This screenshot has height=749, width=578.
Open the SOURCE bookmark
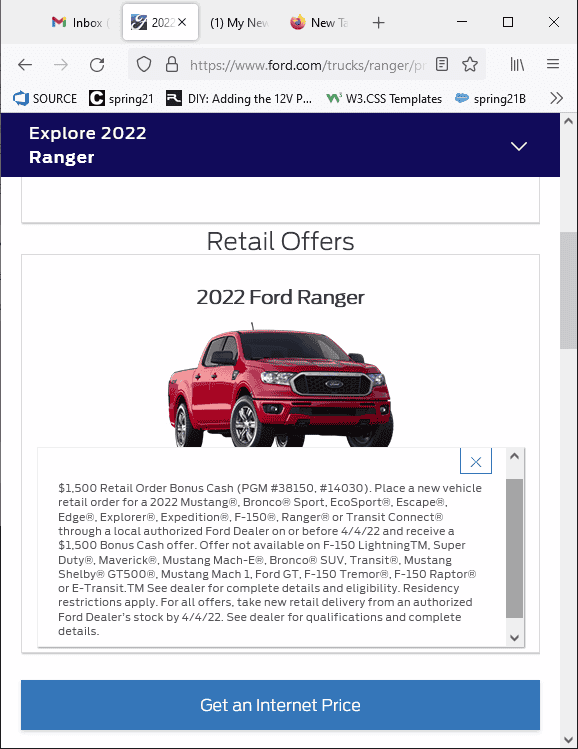click(45, 98)
